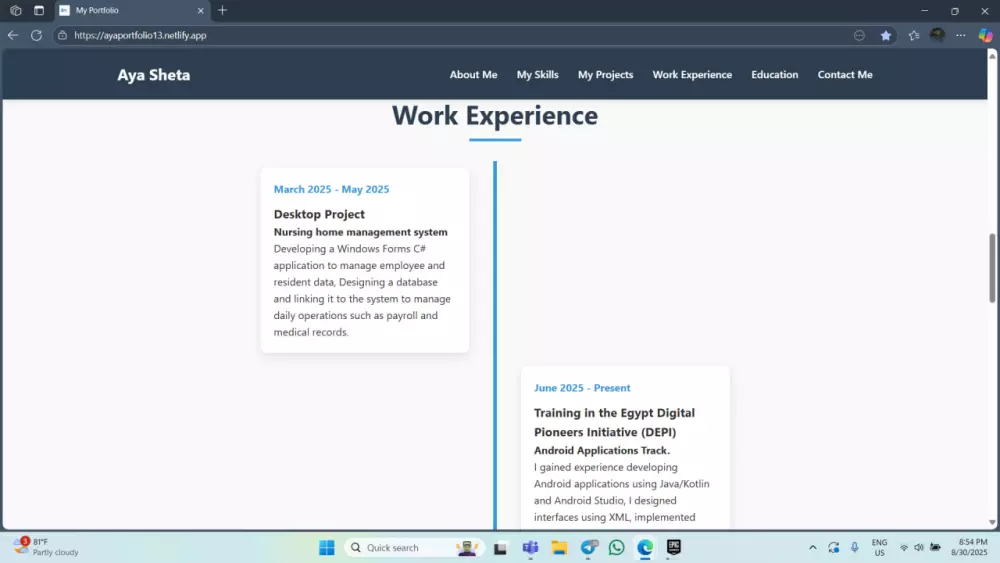1000x563 pixels.
Task: Open Microsoft Teams from the taskbar
Action: pyautogui.click(x=531, y=548)
